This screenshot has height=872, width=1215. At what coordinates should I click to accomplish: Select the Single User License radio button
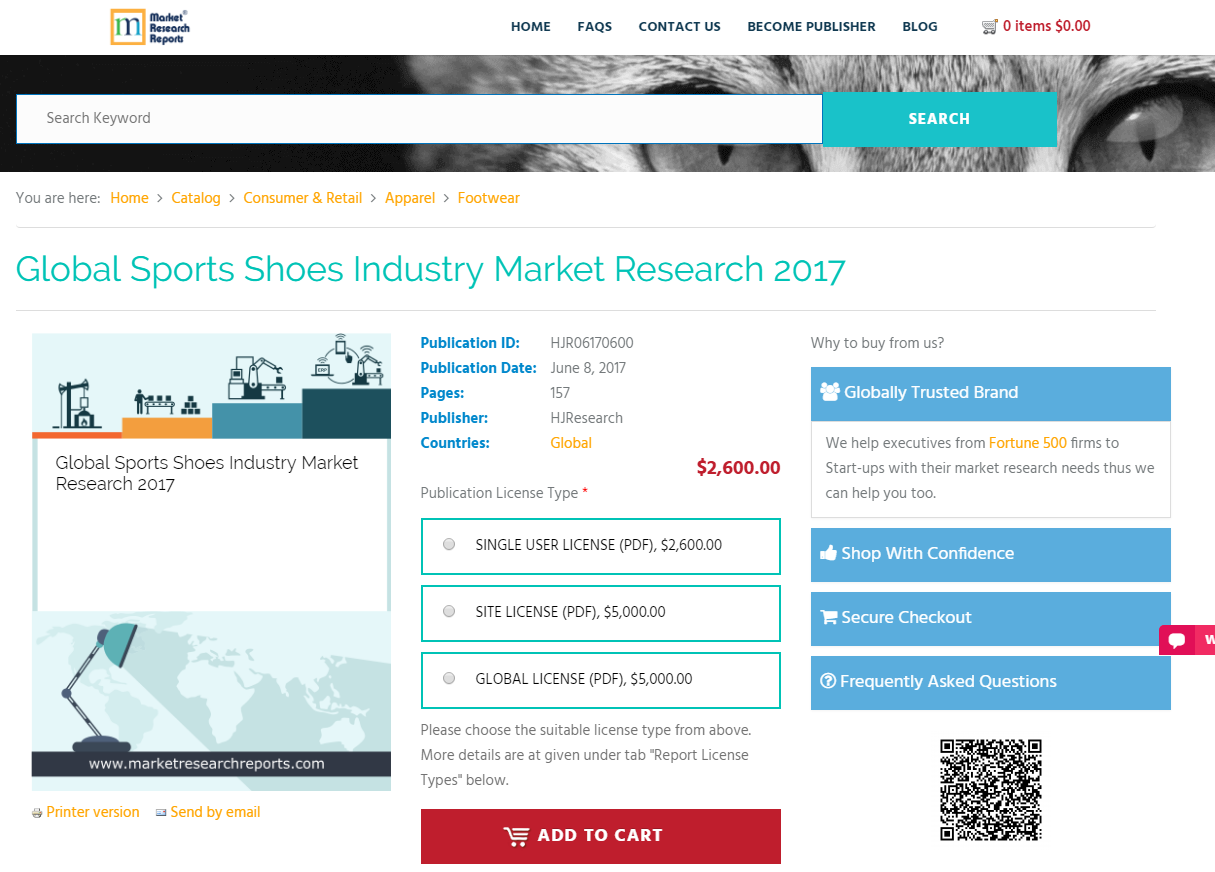[x=449, y=544]
